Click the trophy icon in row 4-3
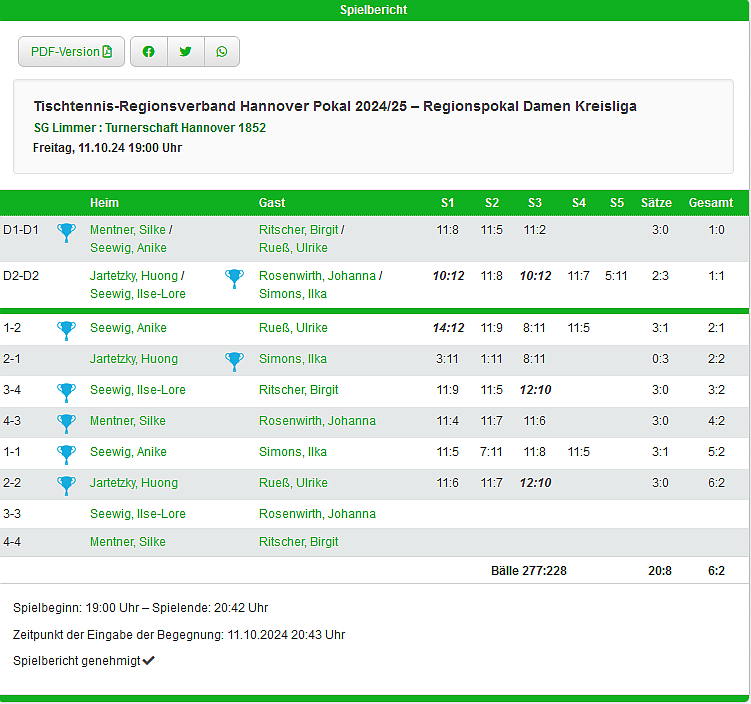Image resolution: width=751 pixels, height=704 pixels. point(66,421)
